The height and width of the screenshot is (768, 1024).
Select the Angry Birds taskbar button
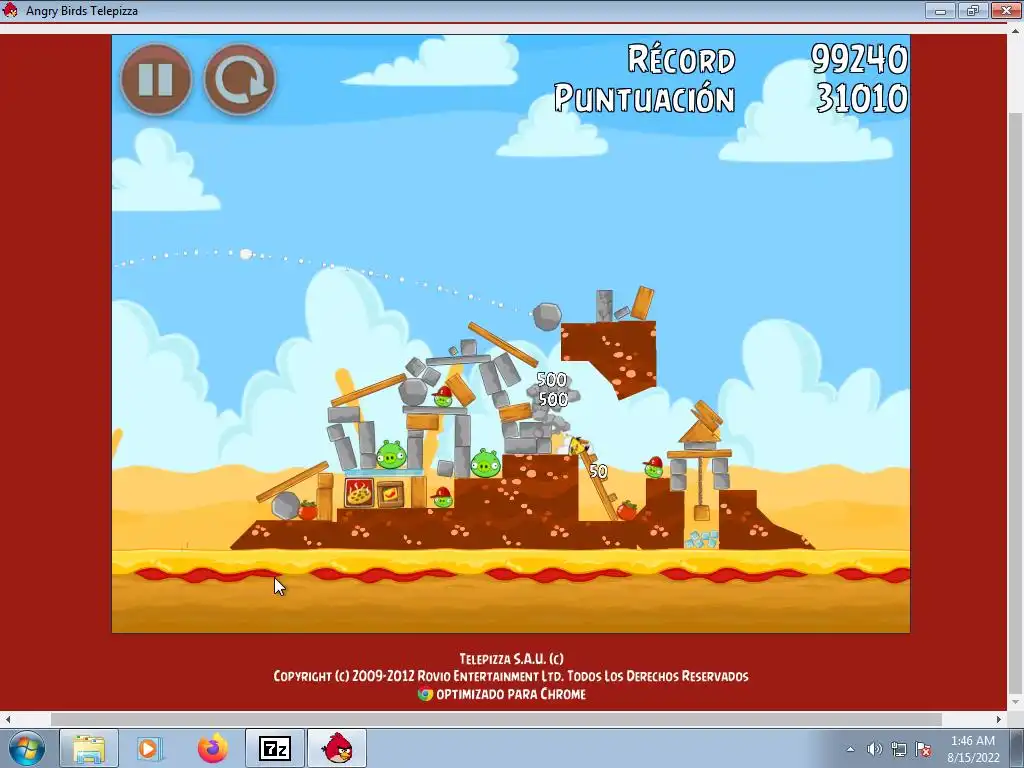[x=337, y=748]
